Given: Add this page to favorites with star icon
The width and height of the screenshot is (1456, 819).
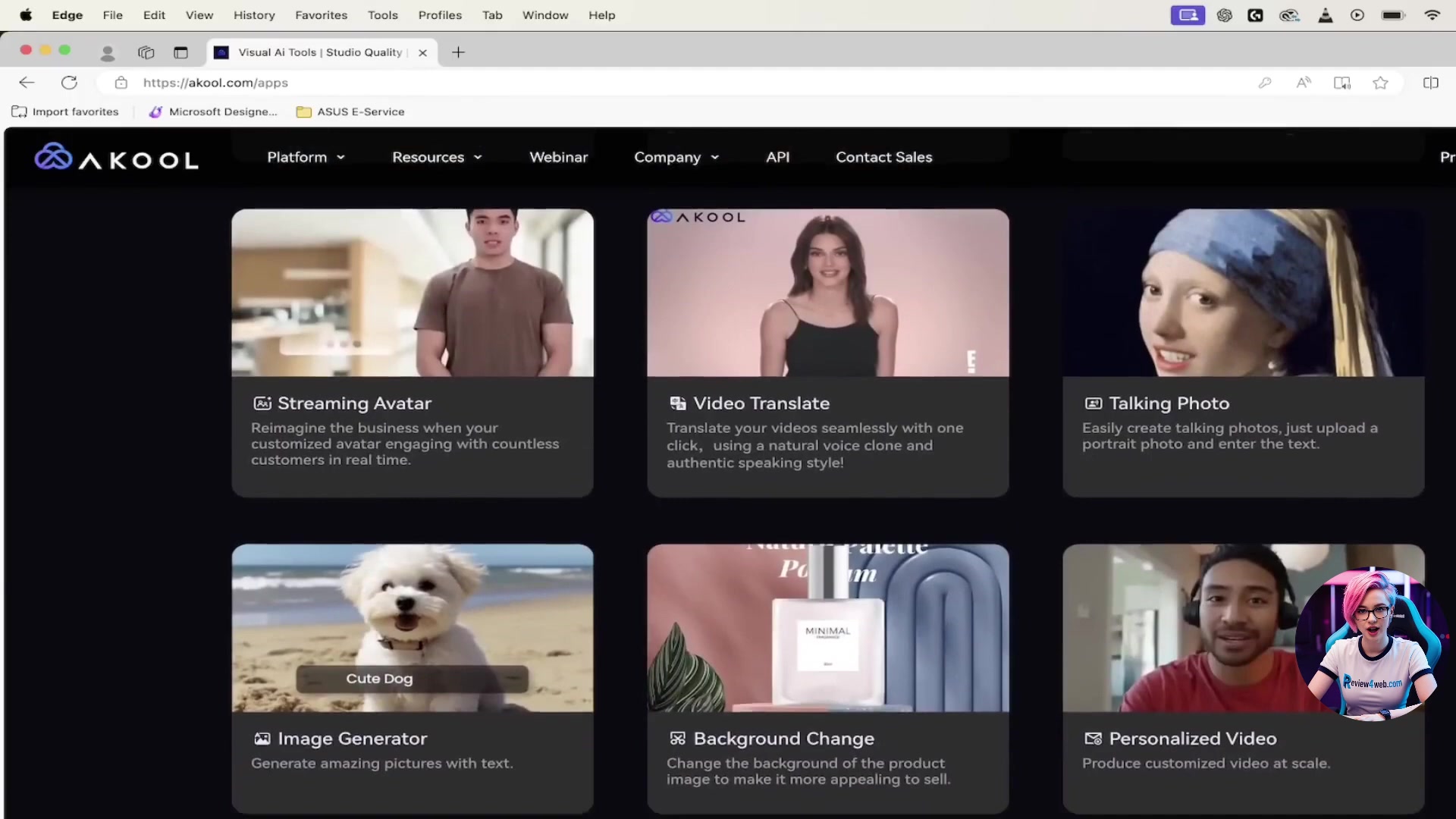Looking at the screenshot, I should coord(1380,83).
